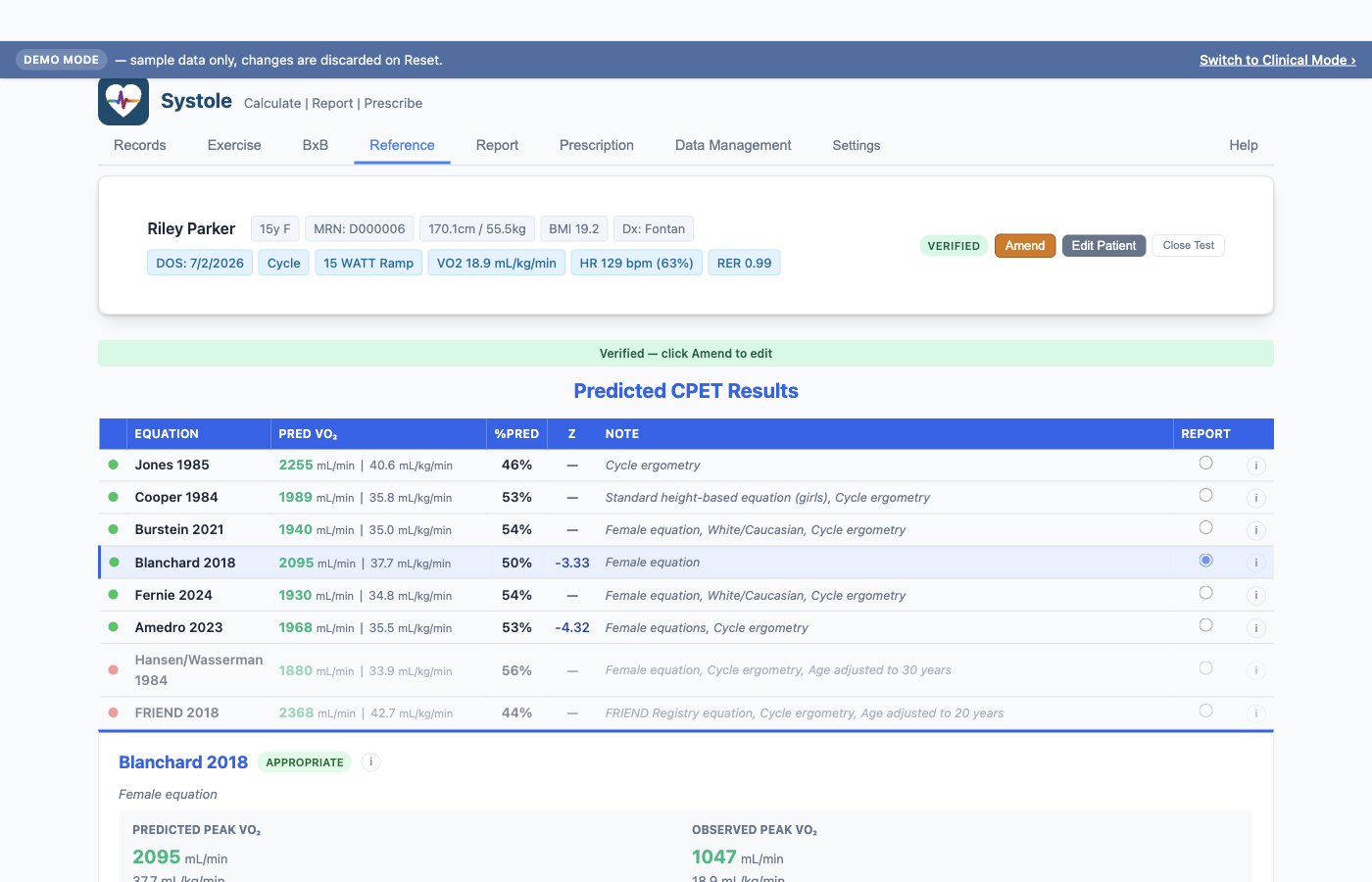
Task: Open info icon for FRIEND 2018 row
Action: coord(1256,714)
